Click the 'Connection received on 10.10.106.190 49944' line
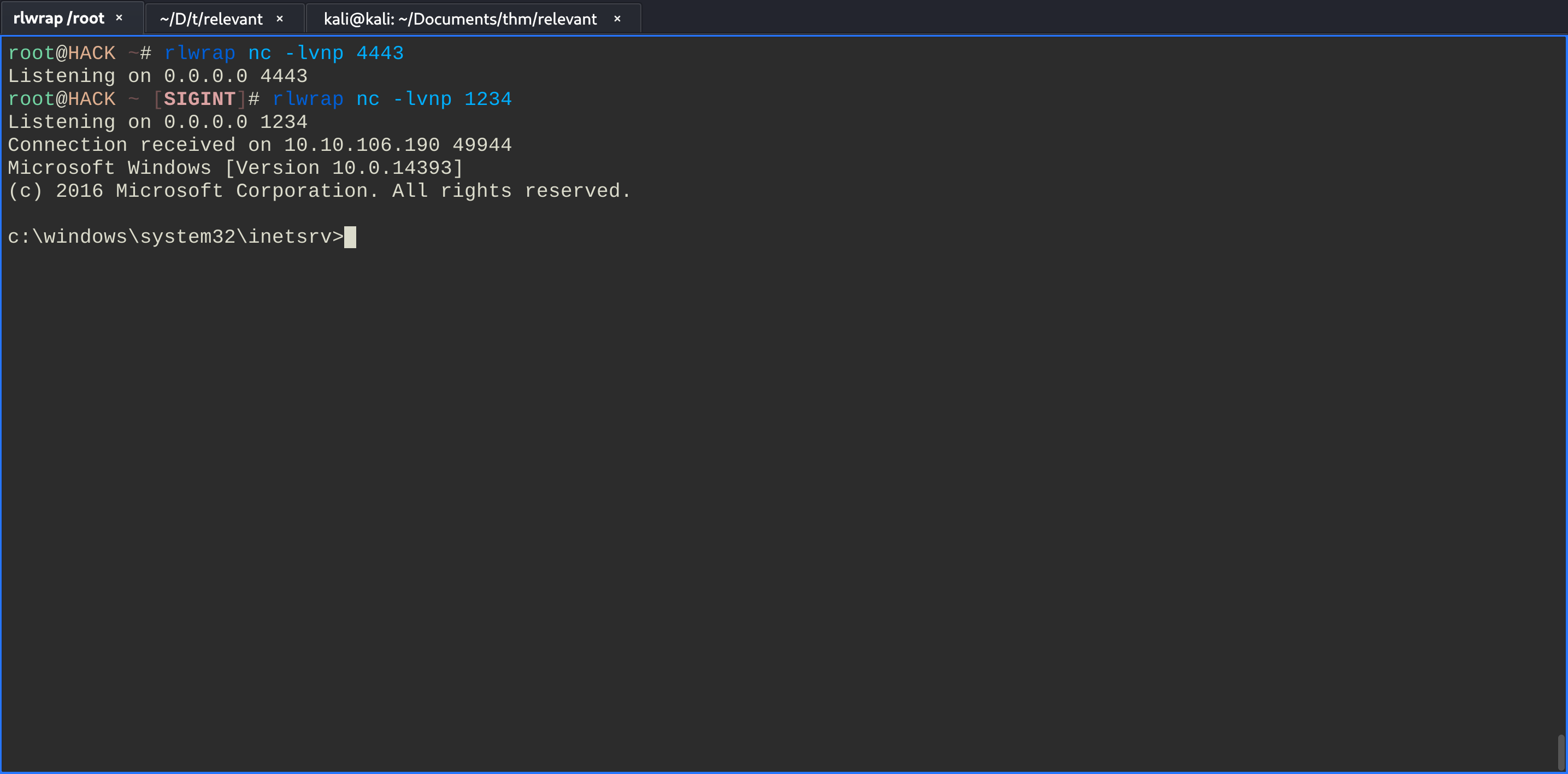The width and height of the screenshot is (1568, 774). (x=260, y=145)
